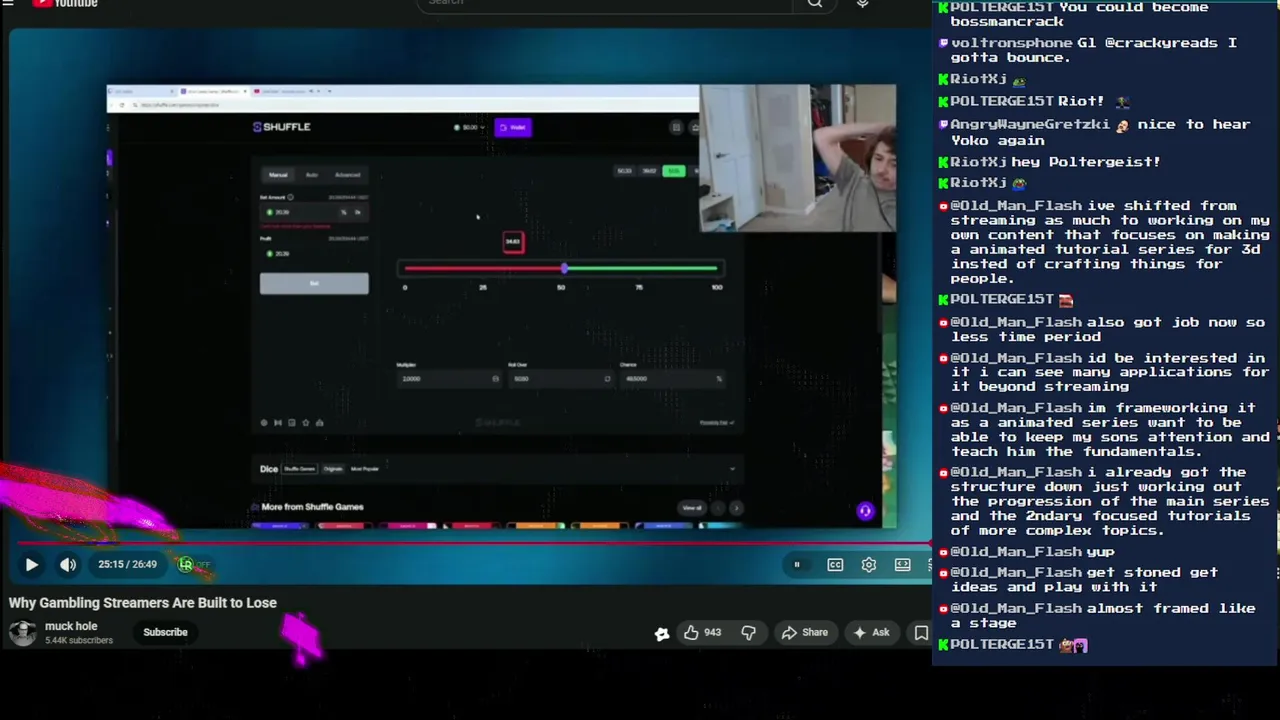Click the first recent roll result chip
1280x720 pixels.
tap(624, 171)
